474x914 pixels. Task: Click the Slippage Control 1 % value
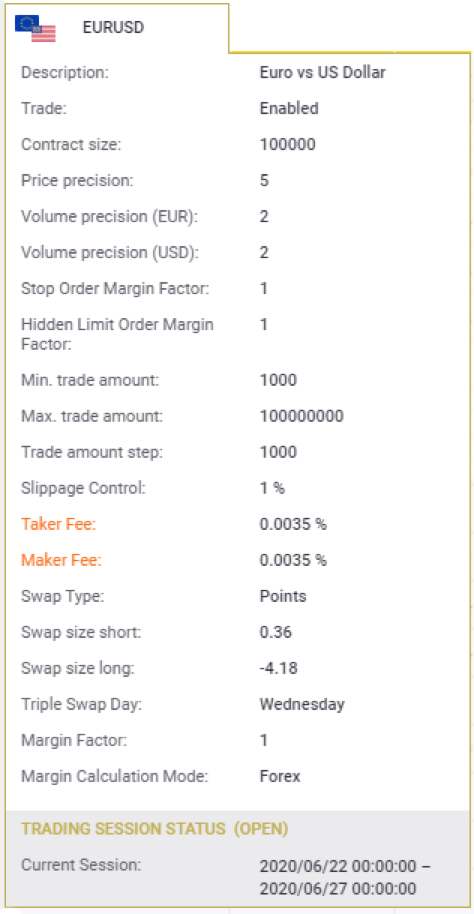point(272,488)
